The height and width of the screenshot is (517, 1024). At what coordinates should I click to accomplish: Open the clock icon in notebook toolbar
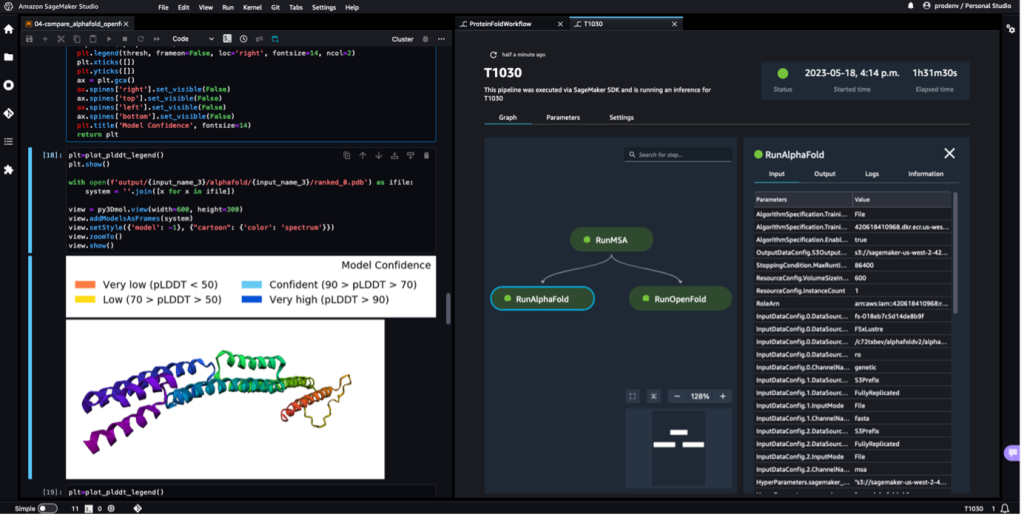pyautogui.click(x=244, y=39)
